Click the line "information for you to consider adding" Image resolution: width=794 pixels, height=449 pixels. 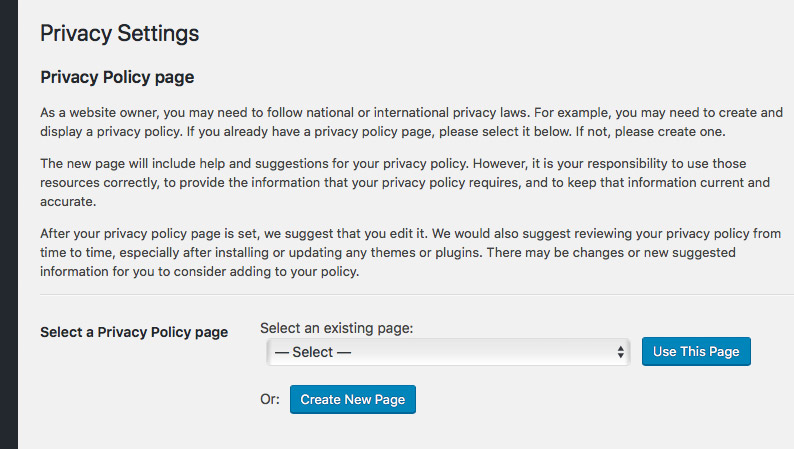pyautogui.click(x=200, y=271)
